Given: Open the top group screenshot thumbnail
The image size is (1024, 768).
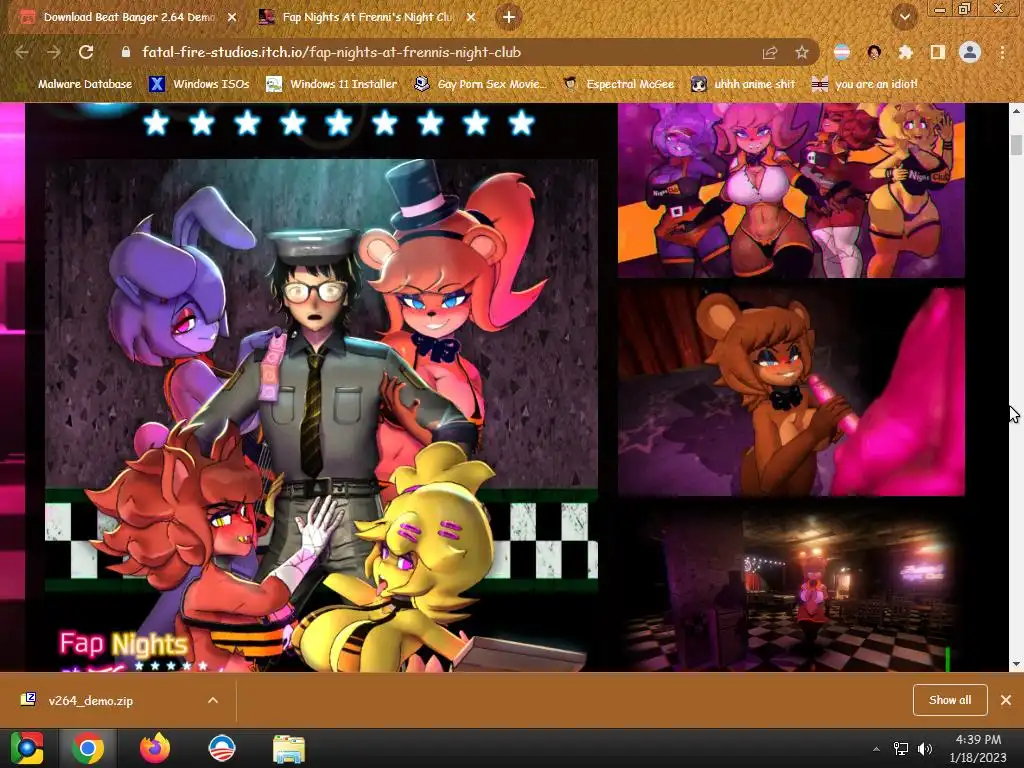Looking at the screenshot, I should pyautogui.click(x=792, y=190).
